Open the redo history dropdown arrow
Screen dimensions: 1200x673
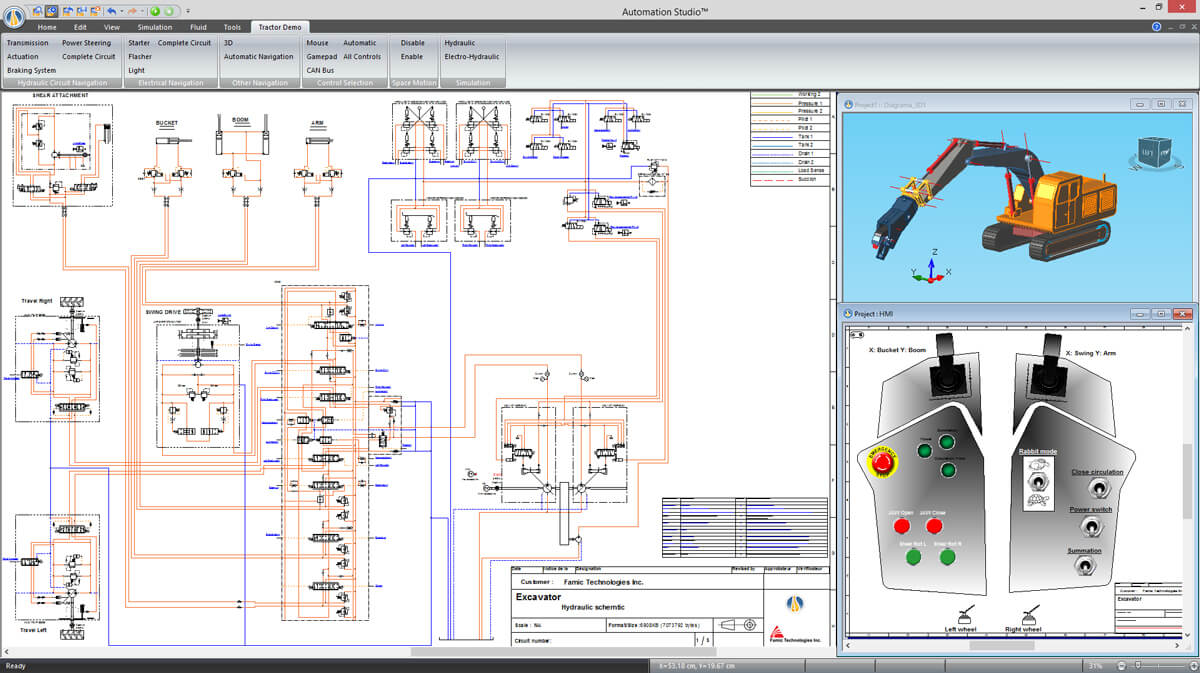click(x=142, y=10)
